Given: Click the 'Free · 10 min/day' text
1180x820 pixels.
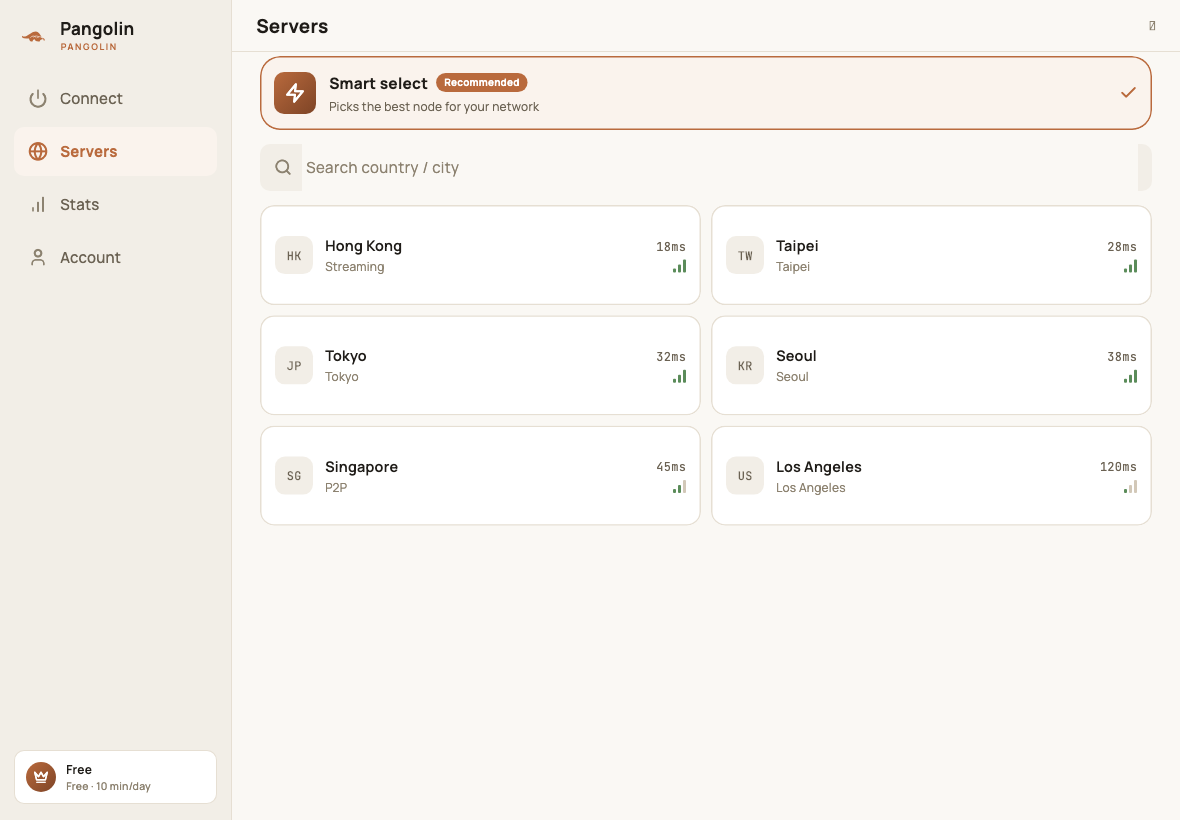Looking at the screenshot, I should [x=108, y=786].
